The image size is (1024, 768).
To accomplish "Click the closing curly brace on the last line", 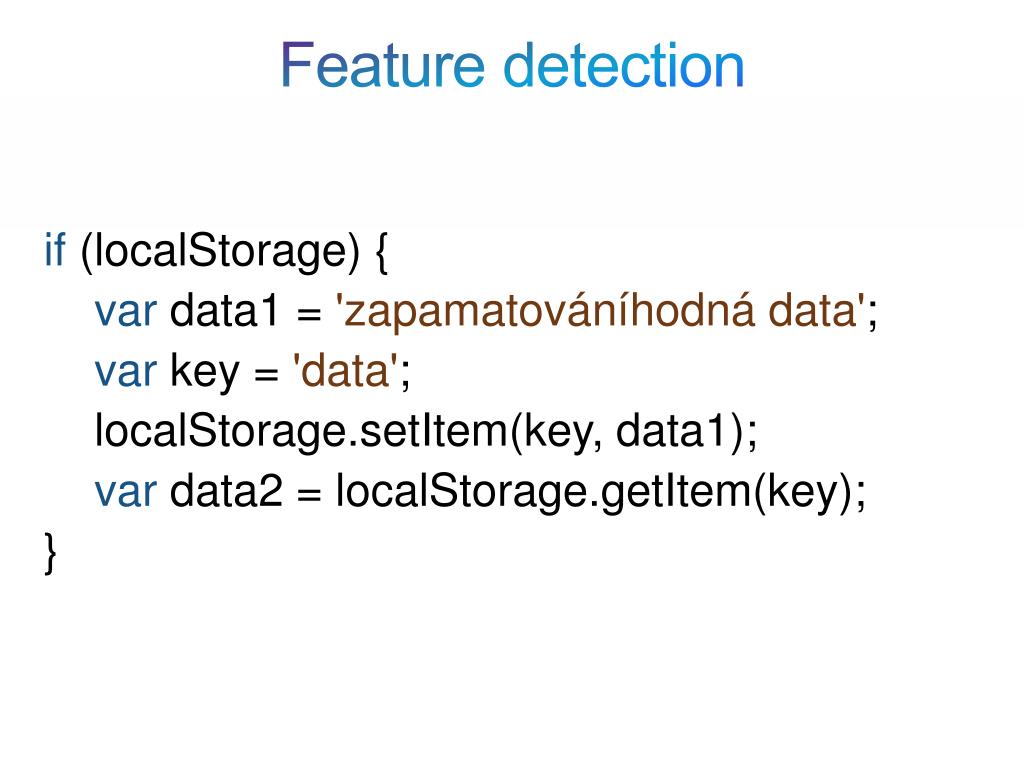I will 50,553.
